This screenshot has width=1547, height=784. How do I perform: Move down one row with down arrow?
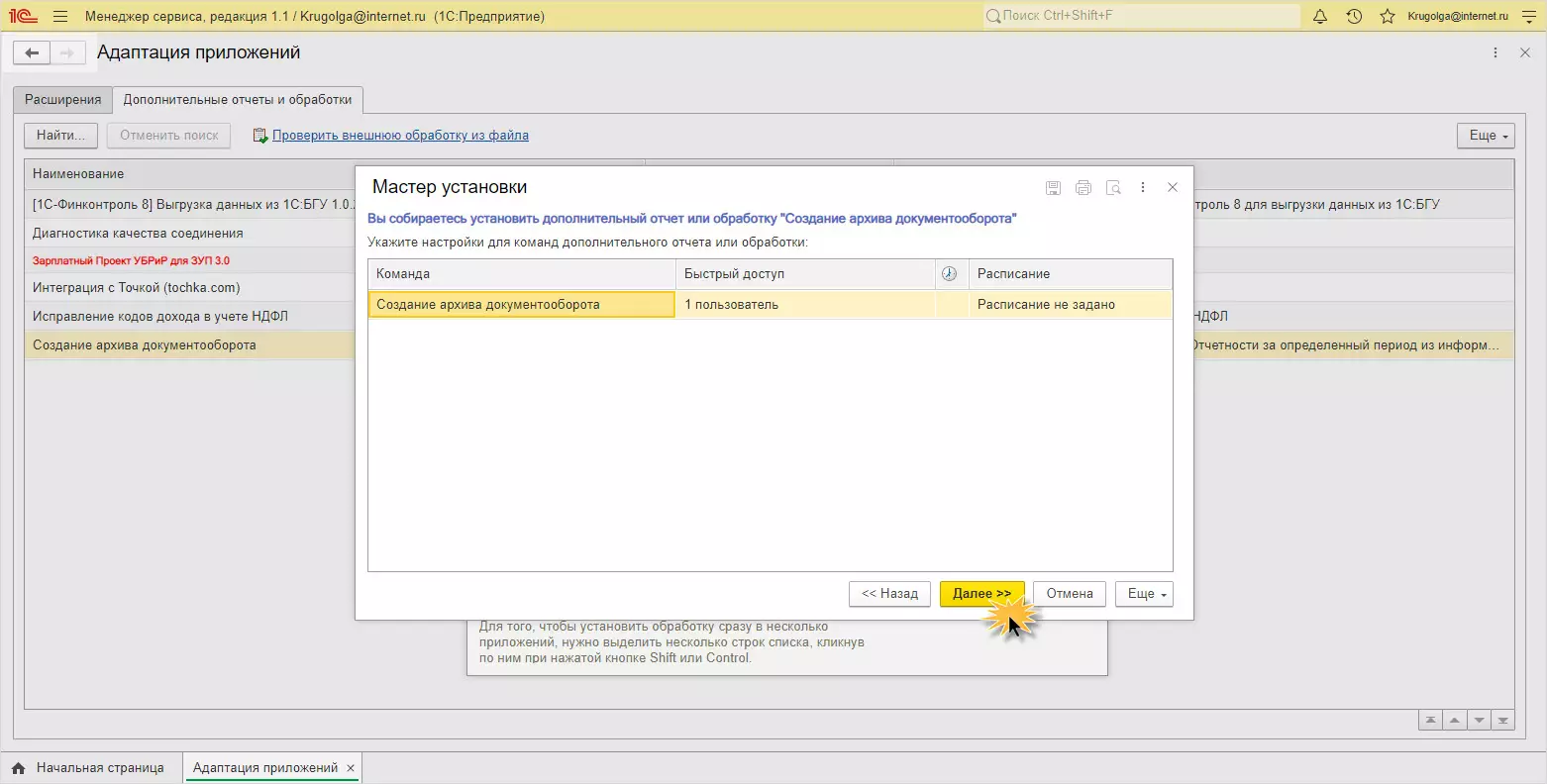coord(1480,721)
